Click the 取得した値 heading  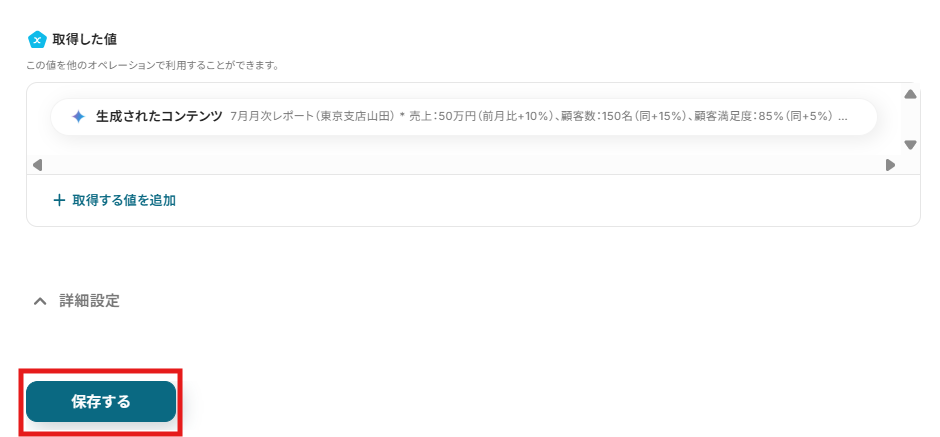click(85, 40)
